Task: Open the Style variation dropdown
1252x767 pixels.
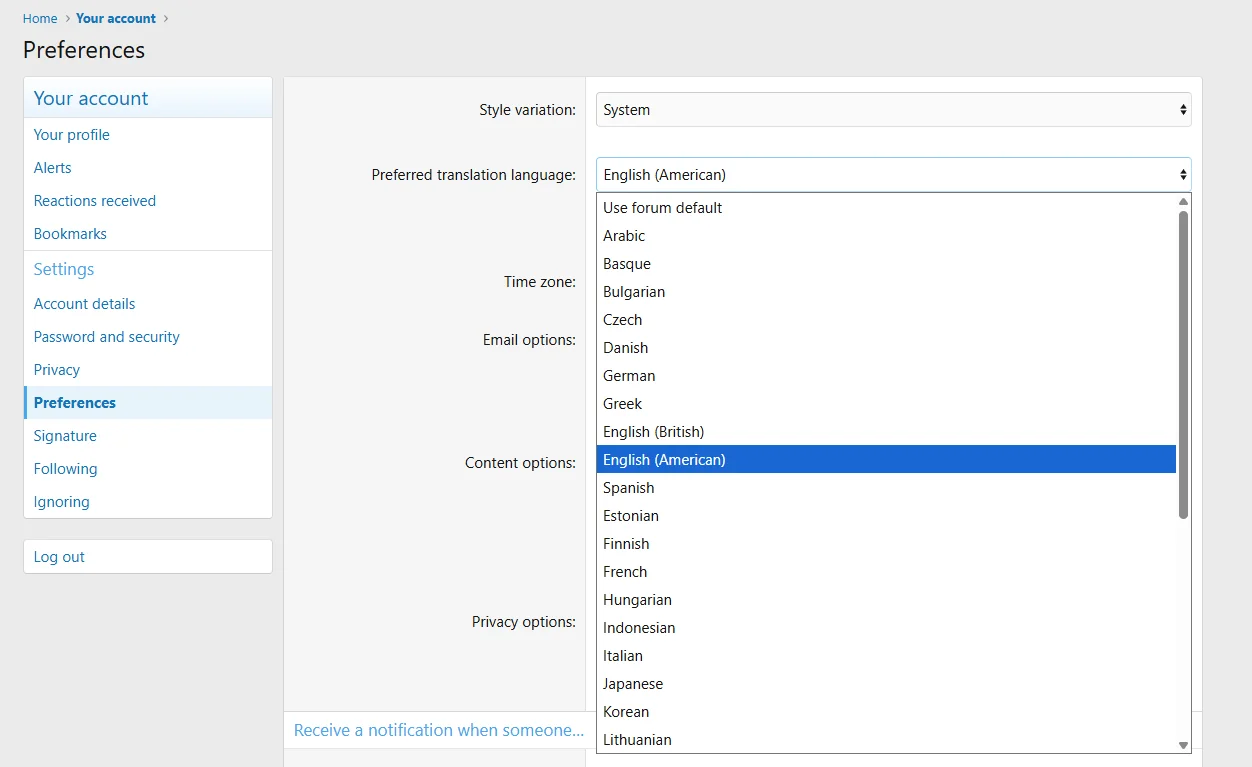Action: click(x=893, y=110)
